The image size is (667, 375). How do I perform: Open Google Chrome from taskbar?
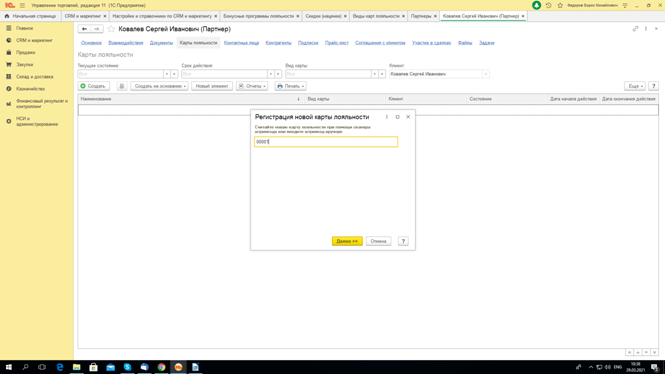point(161,367)
